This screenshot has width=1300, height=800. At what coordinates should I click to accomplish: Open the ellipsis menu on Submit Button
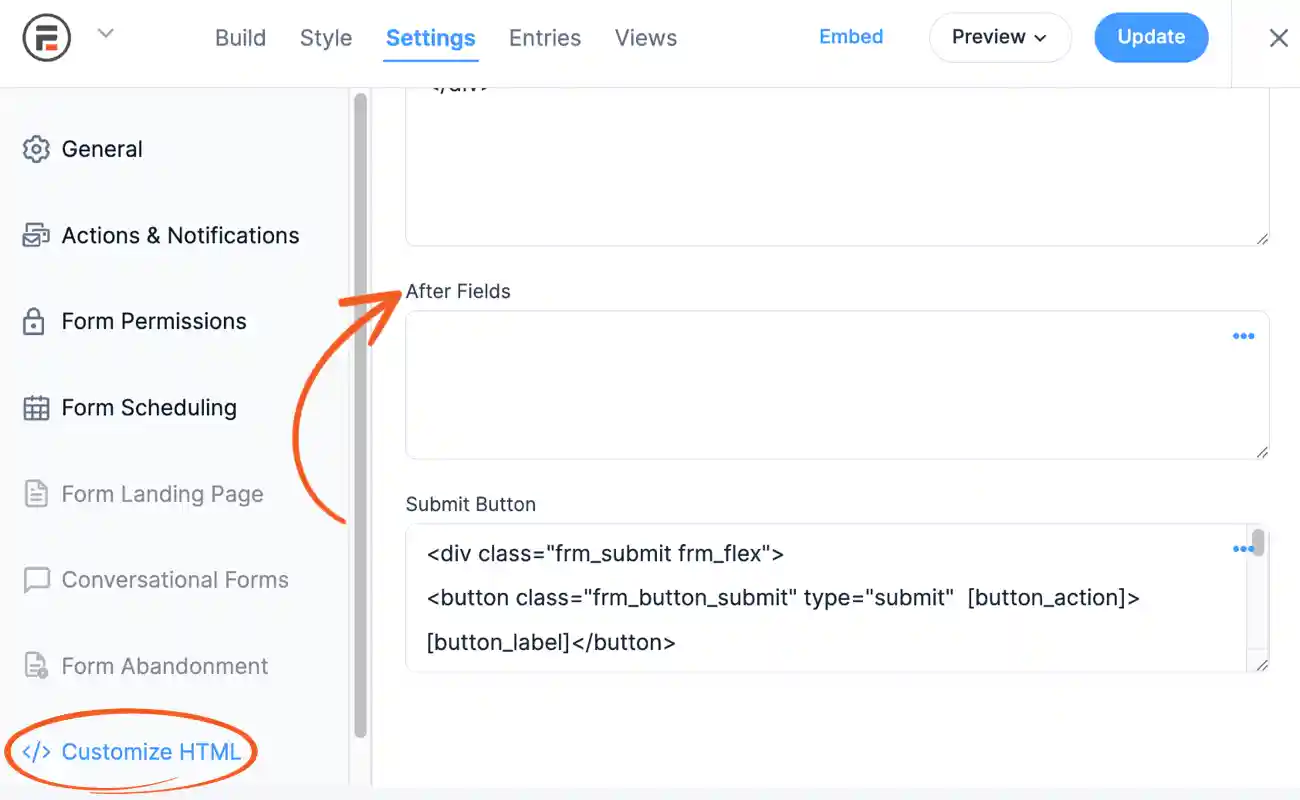1243,548
